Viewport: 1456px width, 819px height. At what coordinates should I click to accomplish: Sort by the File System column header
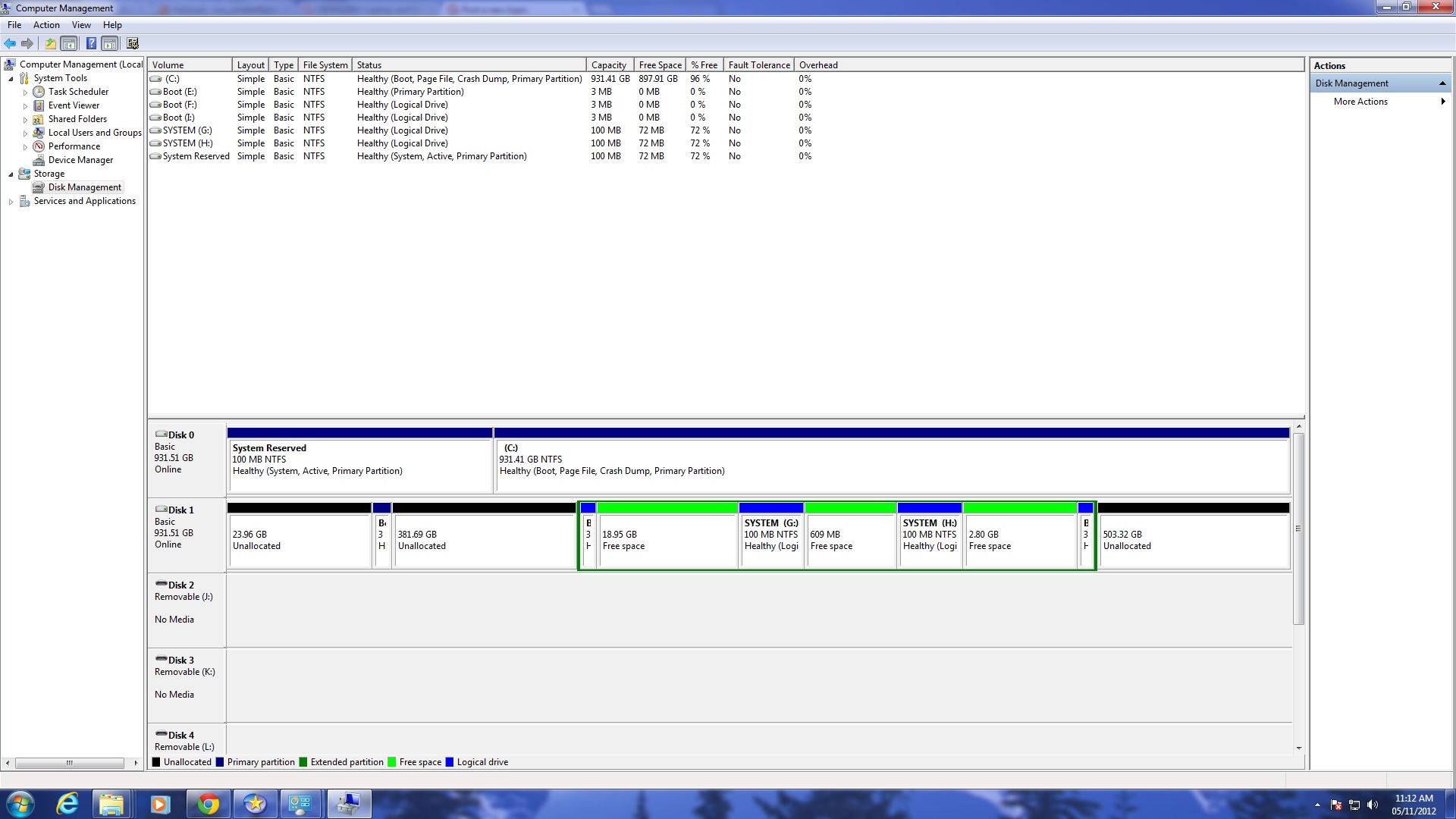325,65
